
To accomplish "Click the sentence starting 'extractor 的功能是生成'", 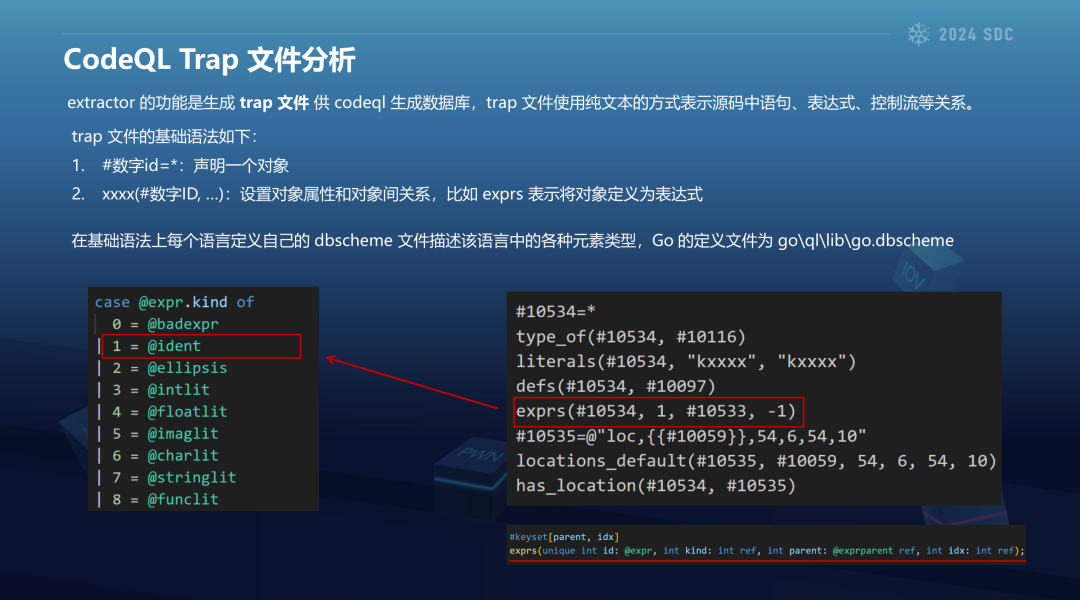I will 523,103.
